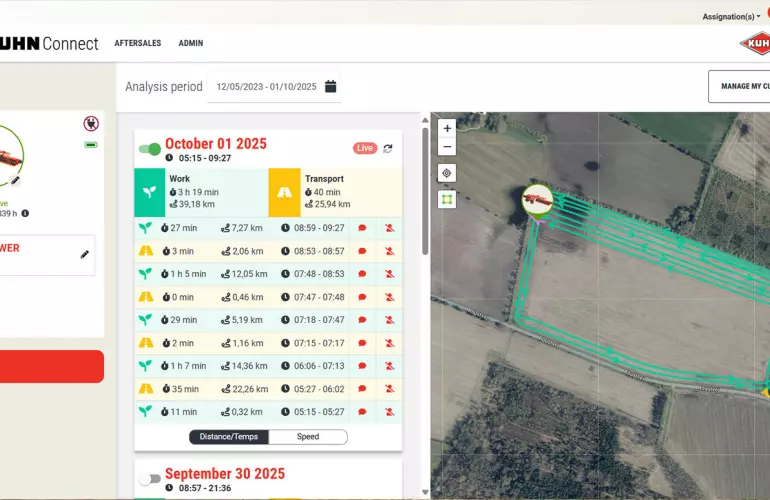Enable the September 30 2025 switch
This screenshot has height=500, width=770.
[149, 479]
